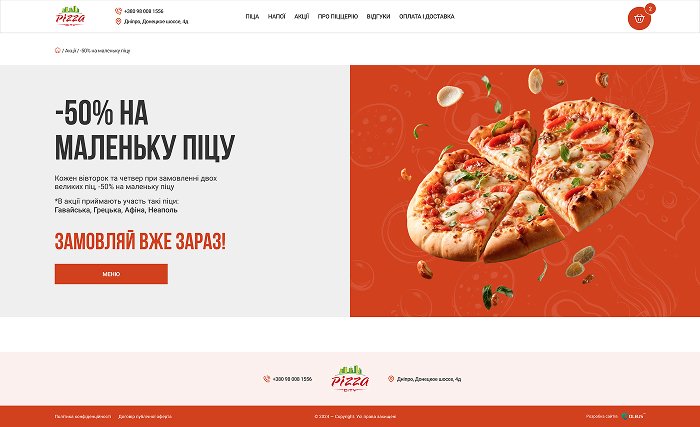Click the red МЕНЮ button

(x=111, y=274)
